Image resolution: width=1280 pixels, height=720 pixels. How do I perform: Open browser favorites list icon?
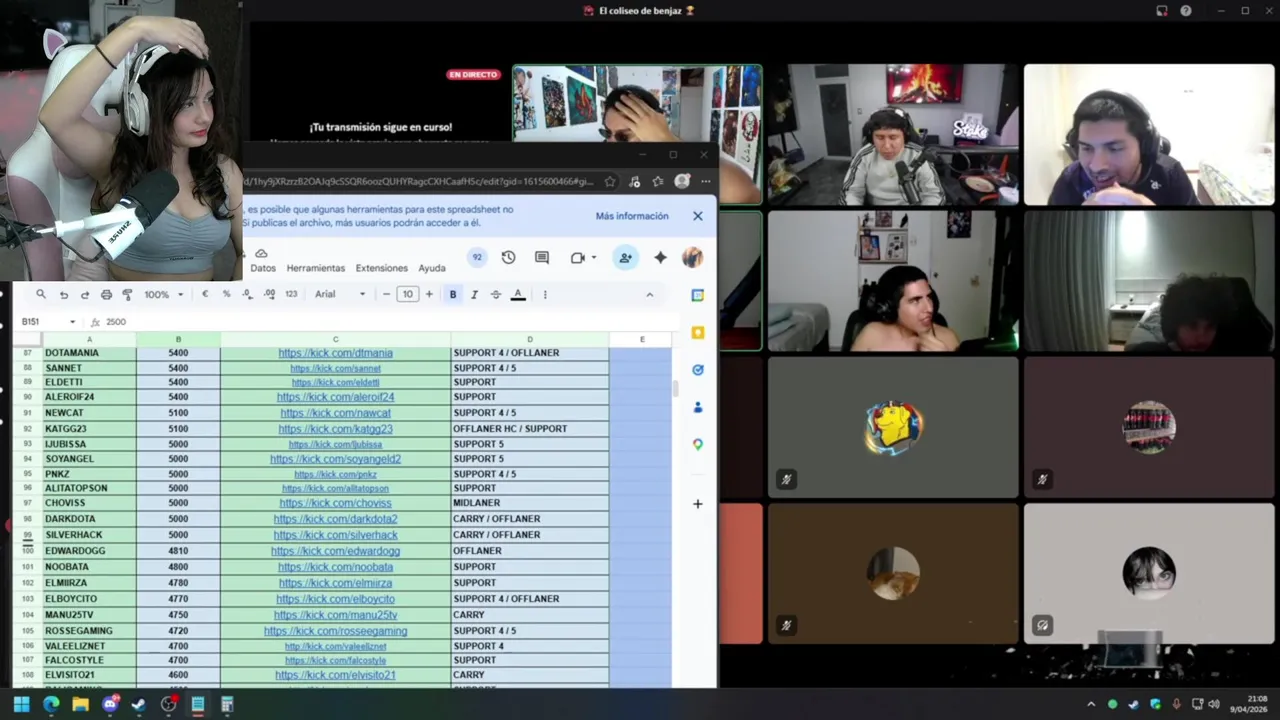tap(658, 181)
